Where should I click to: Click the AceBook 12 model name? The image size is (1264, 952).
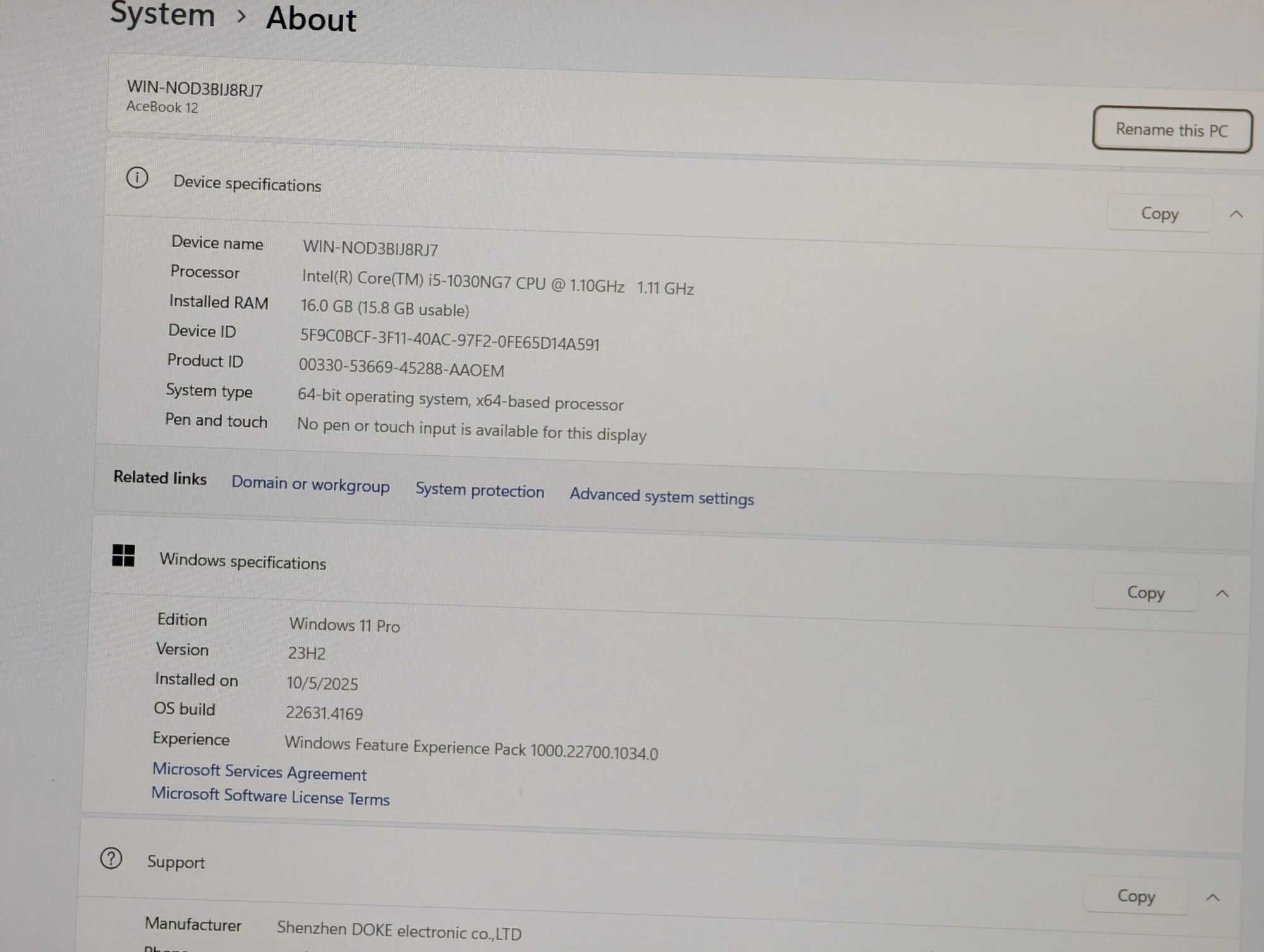(162, 107)
